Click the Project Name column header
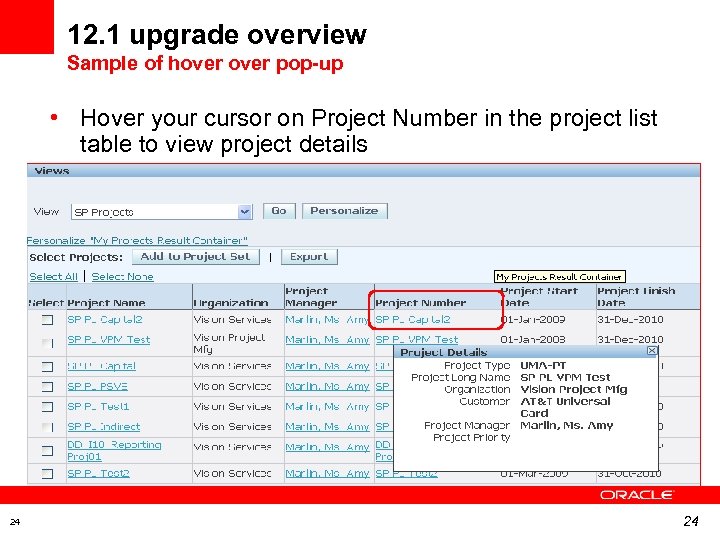The width and height of the screenshot is (720, 540). click(107, 303)
